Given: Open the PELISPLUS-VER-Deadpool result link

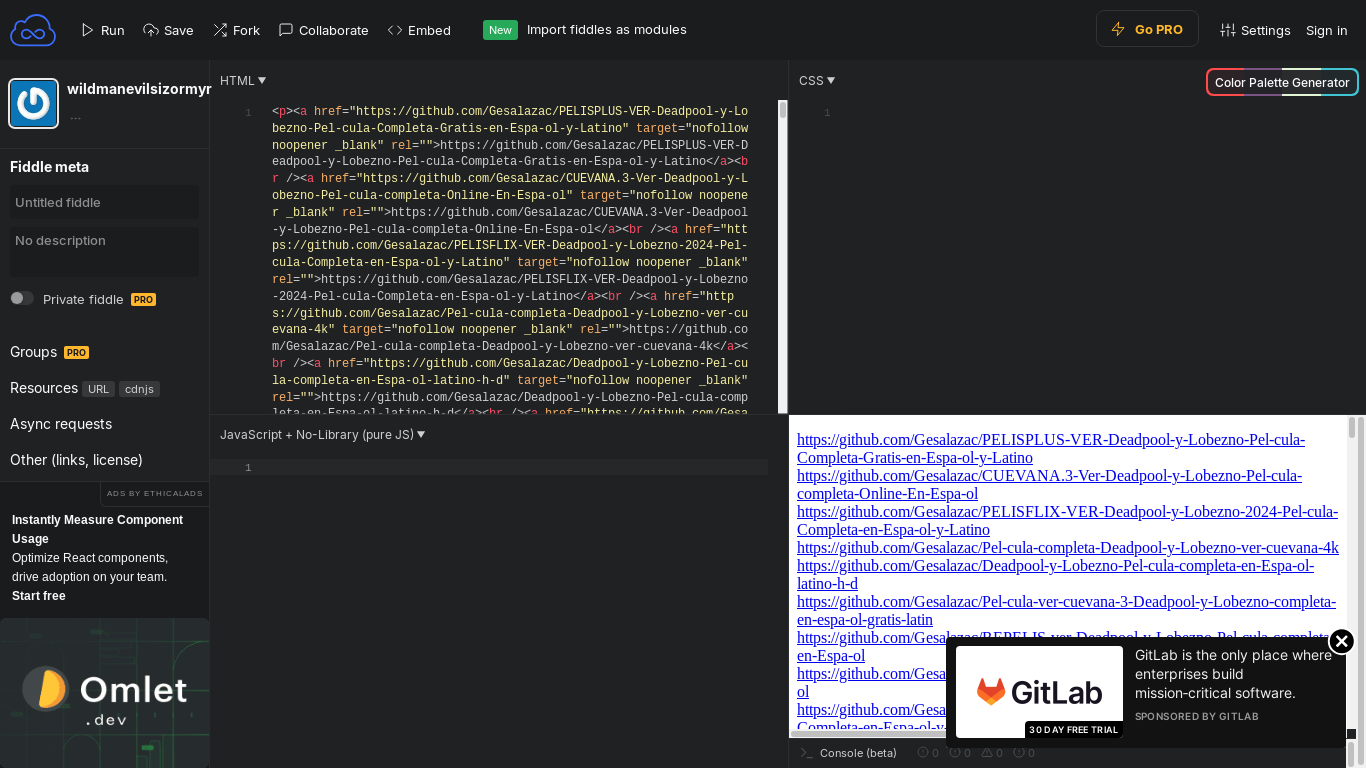Looking at the screenshot, I should pyautogui.click(x=1051, y=448).
